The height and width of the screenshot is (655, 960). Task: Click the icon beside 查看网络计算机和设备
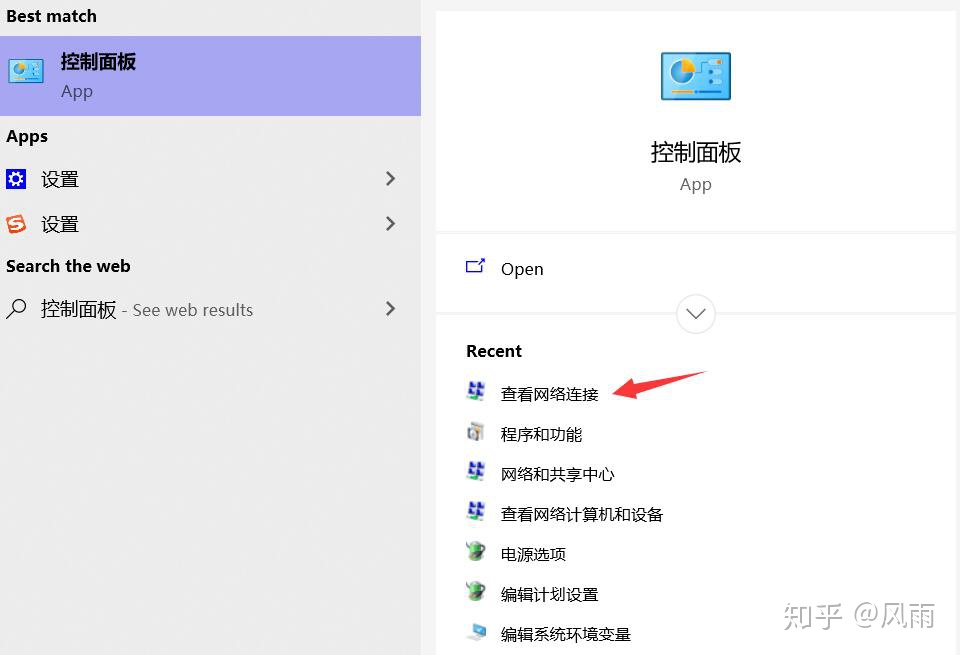[x=476, y=511]
